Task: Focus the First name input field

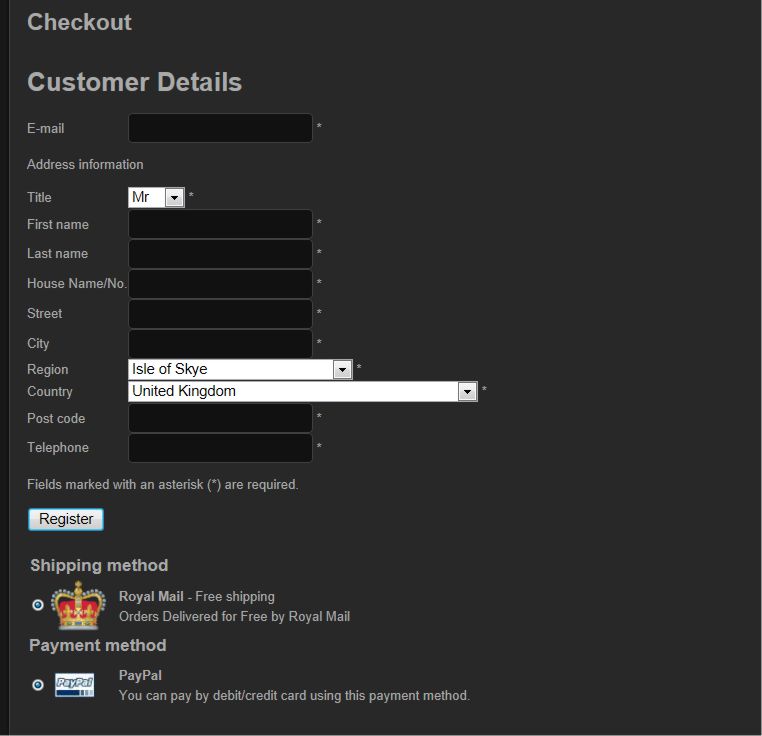Action: 220,224
